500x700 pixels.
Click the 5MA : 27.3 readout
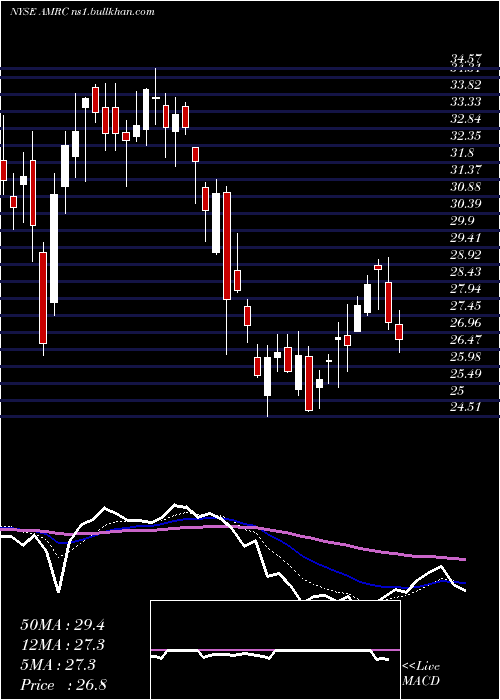coord(58,665)
